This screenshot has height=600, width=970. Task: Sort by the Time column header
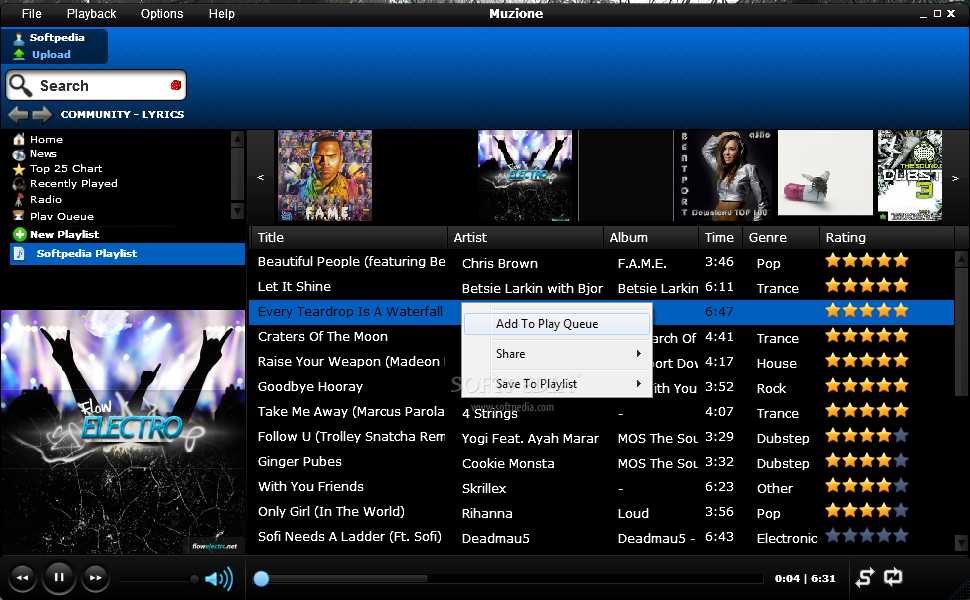(x=721, y=238)
